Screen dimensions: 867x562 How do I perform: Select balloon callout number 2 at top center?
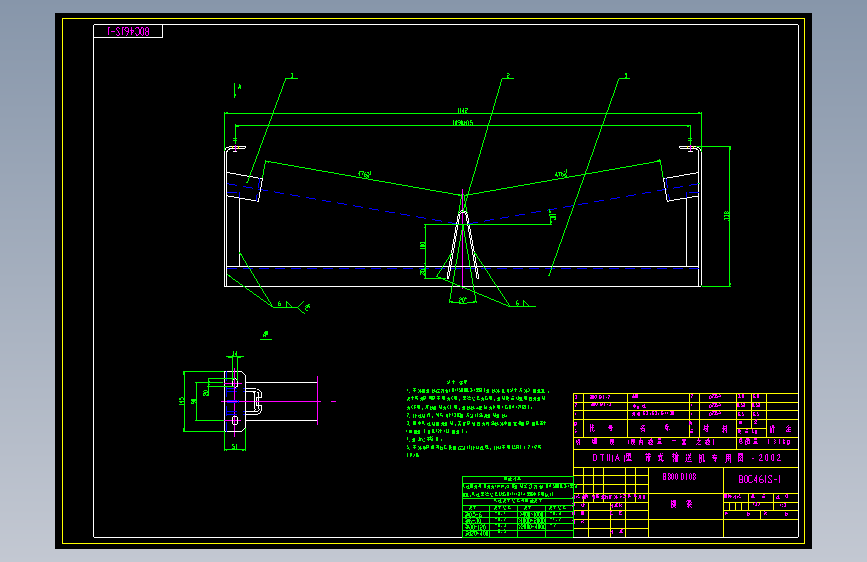[x=508, y=76]
